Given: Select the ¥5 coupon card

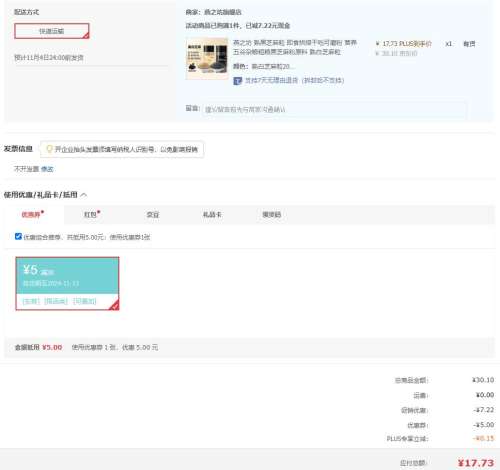Looking at the screenshot, I should [67, 284].
